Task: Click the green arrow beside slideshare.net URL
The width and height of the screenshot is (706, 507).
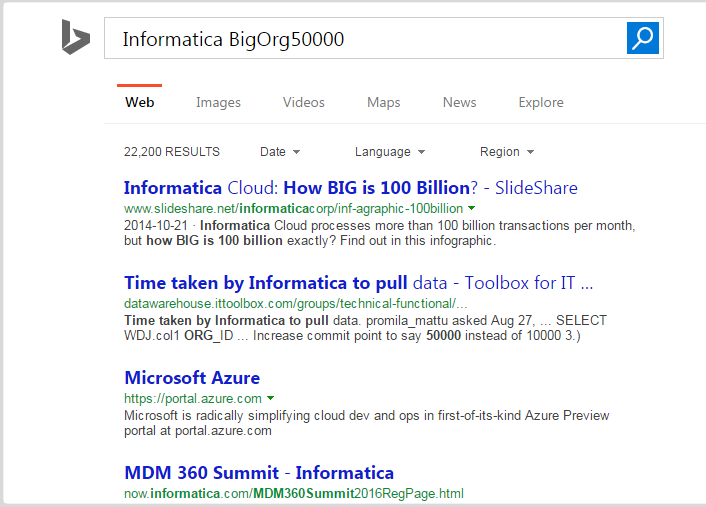Action: [471, 208]
